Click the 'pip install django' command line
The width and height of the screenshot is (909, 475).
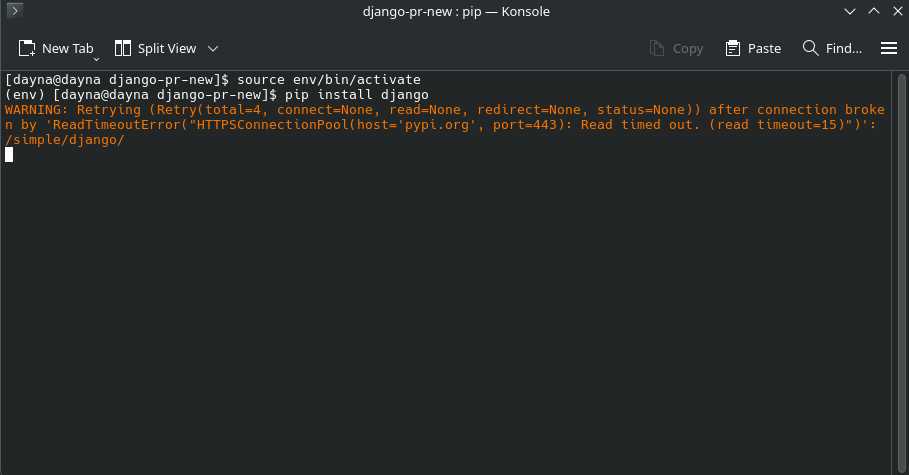355,94
